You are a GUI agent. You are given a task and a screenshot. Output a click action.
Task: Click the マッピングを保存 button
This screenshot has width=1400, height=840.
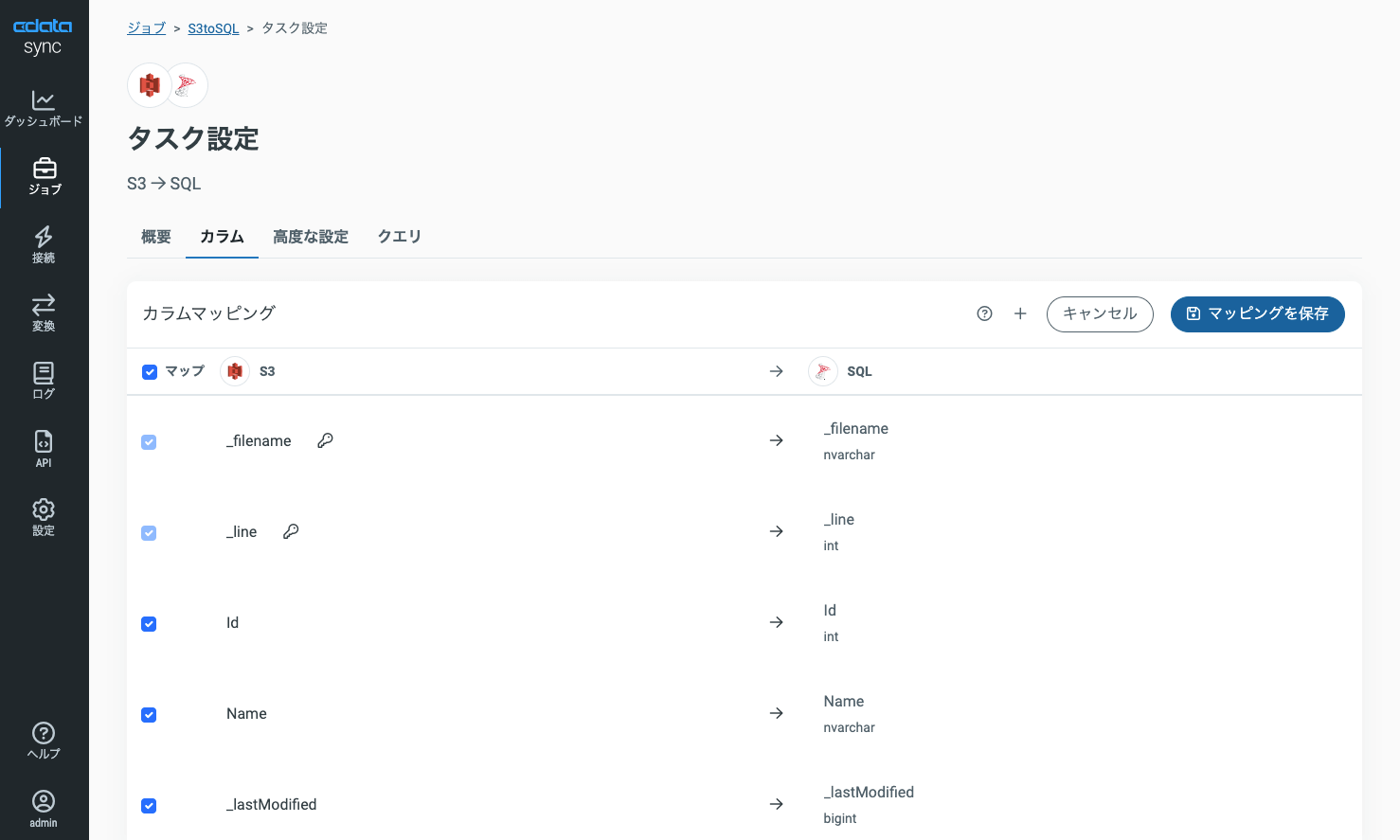tap(1258, 314)
